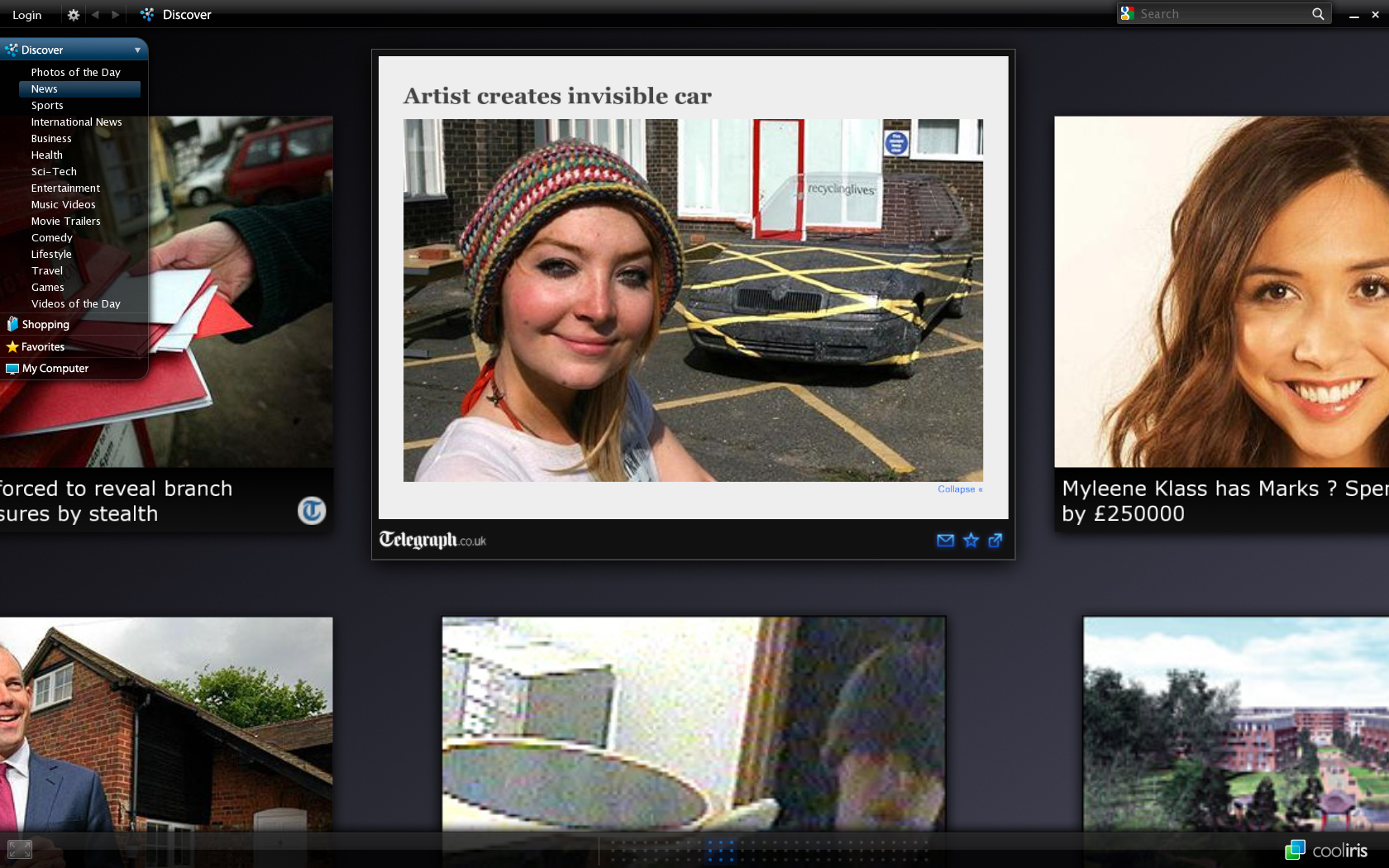This screenshot has height=868, width=1389.
Task: Expand the Shopping section
Action: [x=45, y=325]
